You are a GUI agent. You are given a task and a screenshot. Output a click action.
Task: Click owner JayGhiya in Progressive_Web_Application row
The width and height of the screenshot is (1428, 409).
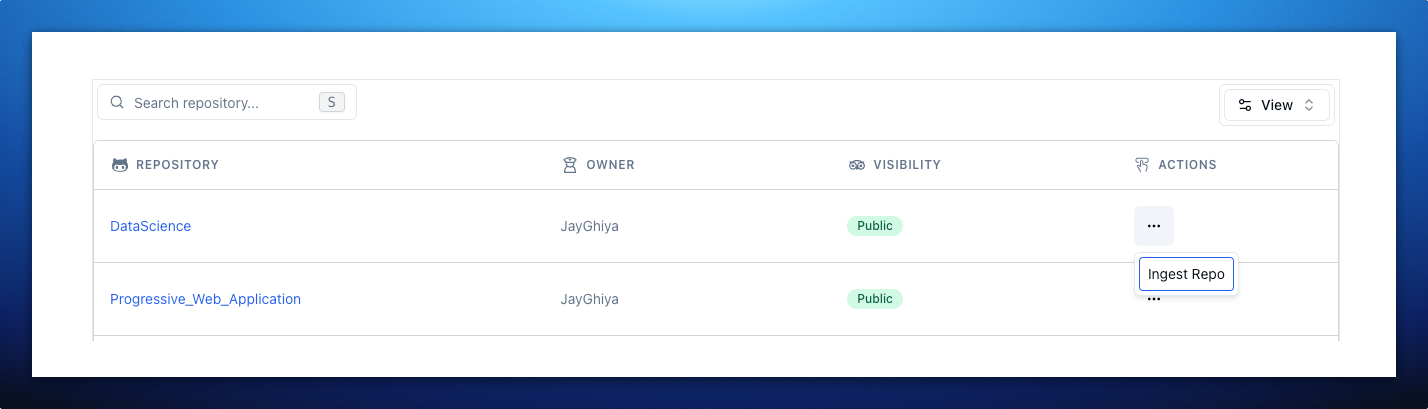pyautogui.click(x=589, y=299)
